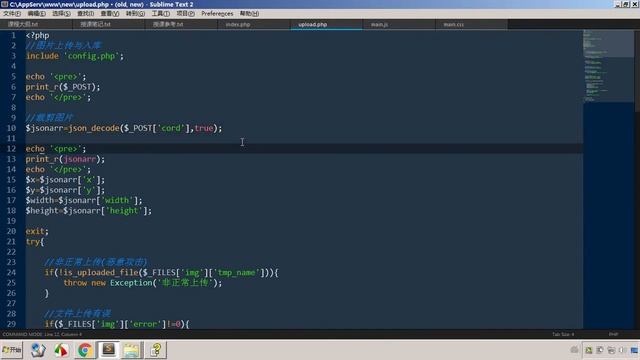
Task: Switch to the upload.php tab
Action: click(x=327, y=24)
